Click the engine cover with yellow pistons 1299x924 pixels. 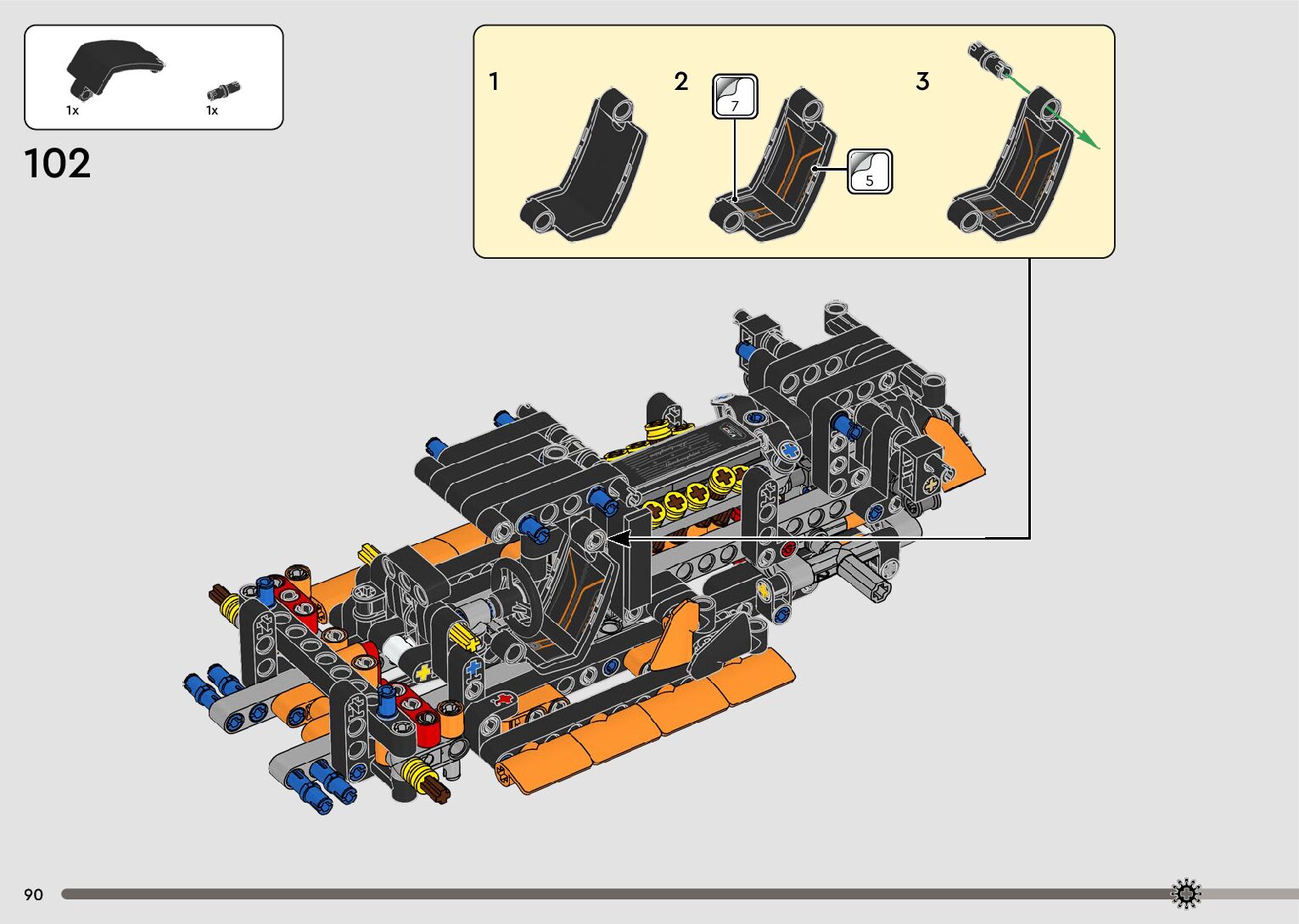click(x=687, y=462)
